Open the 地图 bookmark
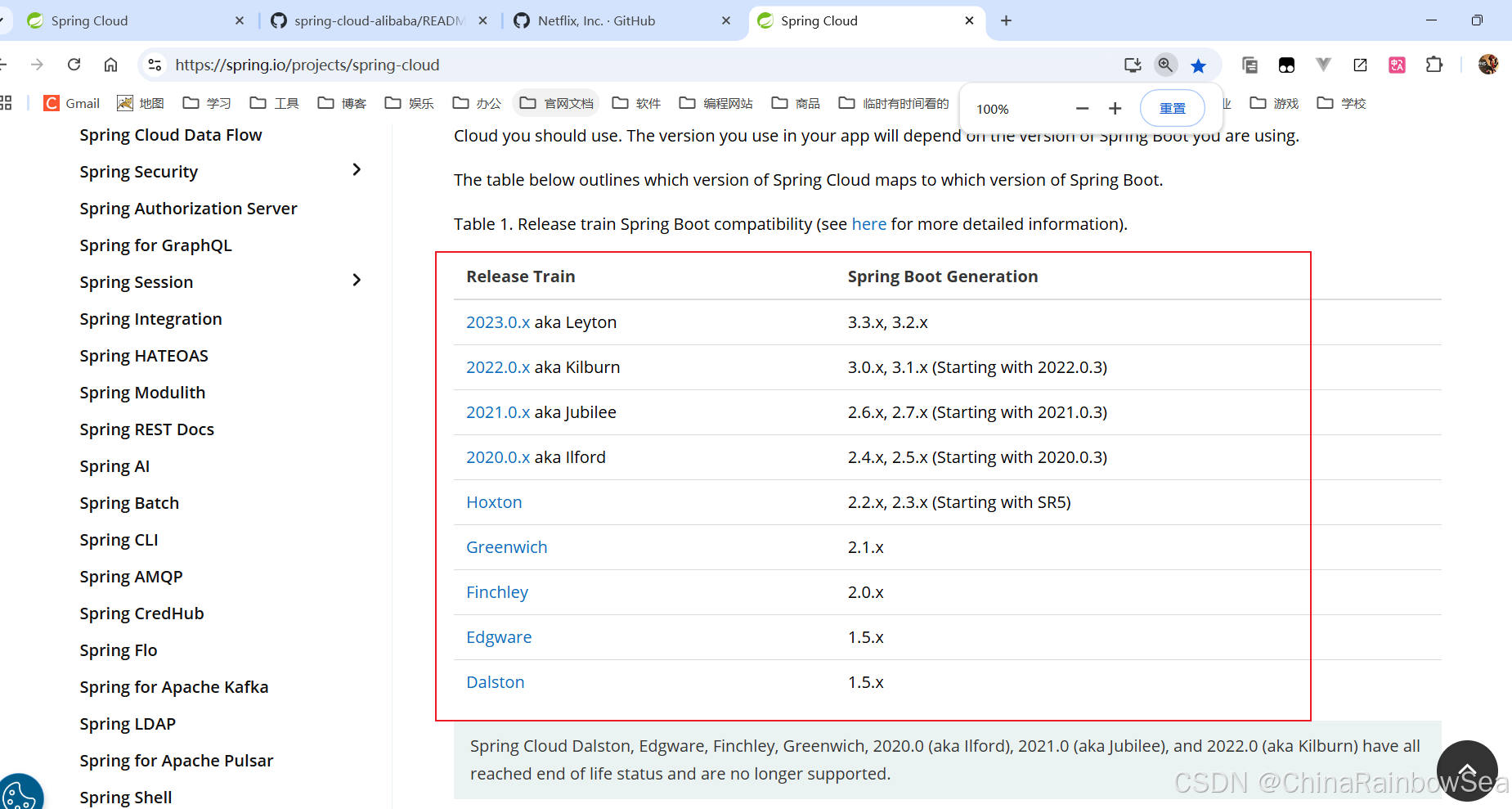 pos(141,103)
